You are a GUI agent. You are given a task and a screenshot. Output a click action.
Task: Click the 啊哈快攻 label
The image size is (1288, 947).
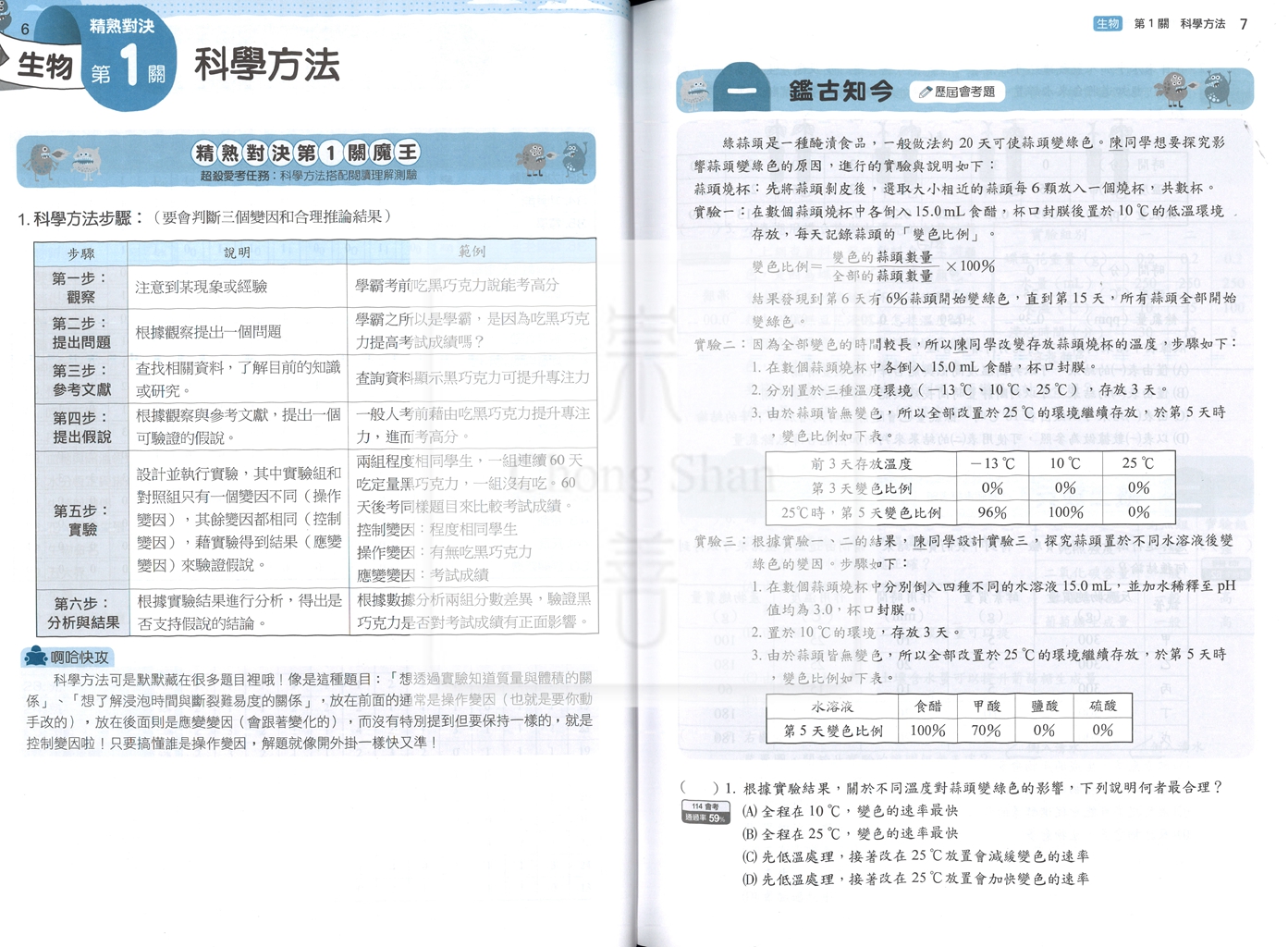coord(80,658)
